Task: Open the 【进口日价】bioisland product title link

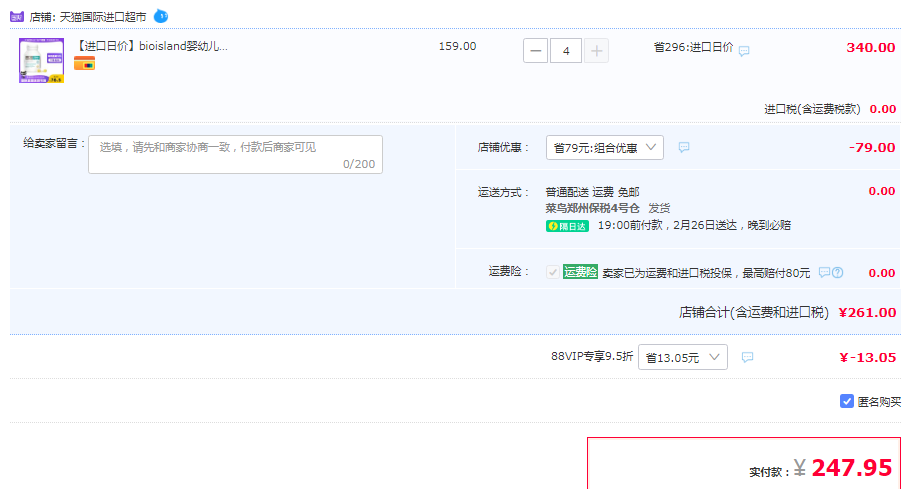Action: click(152, 46)
